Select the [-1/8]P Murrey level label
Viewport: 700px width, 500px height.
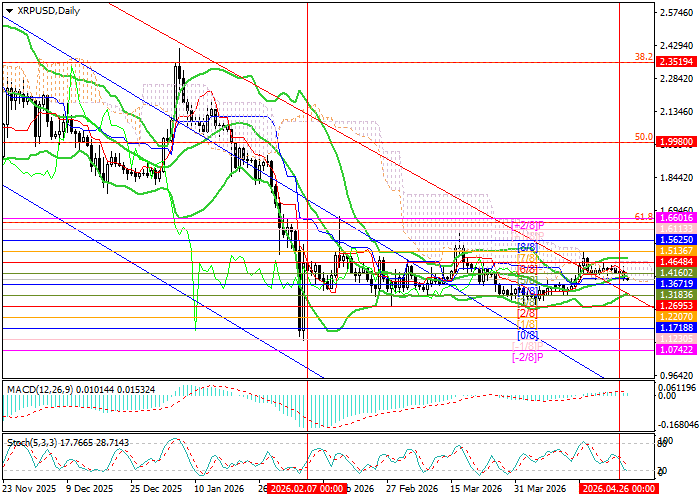coord(528,346)
